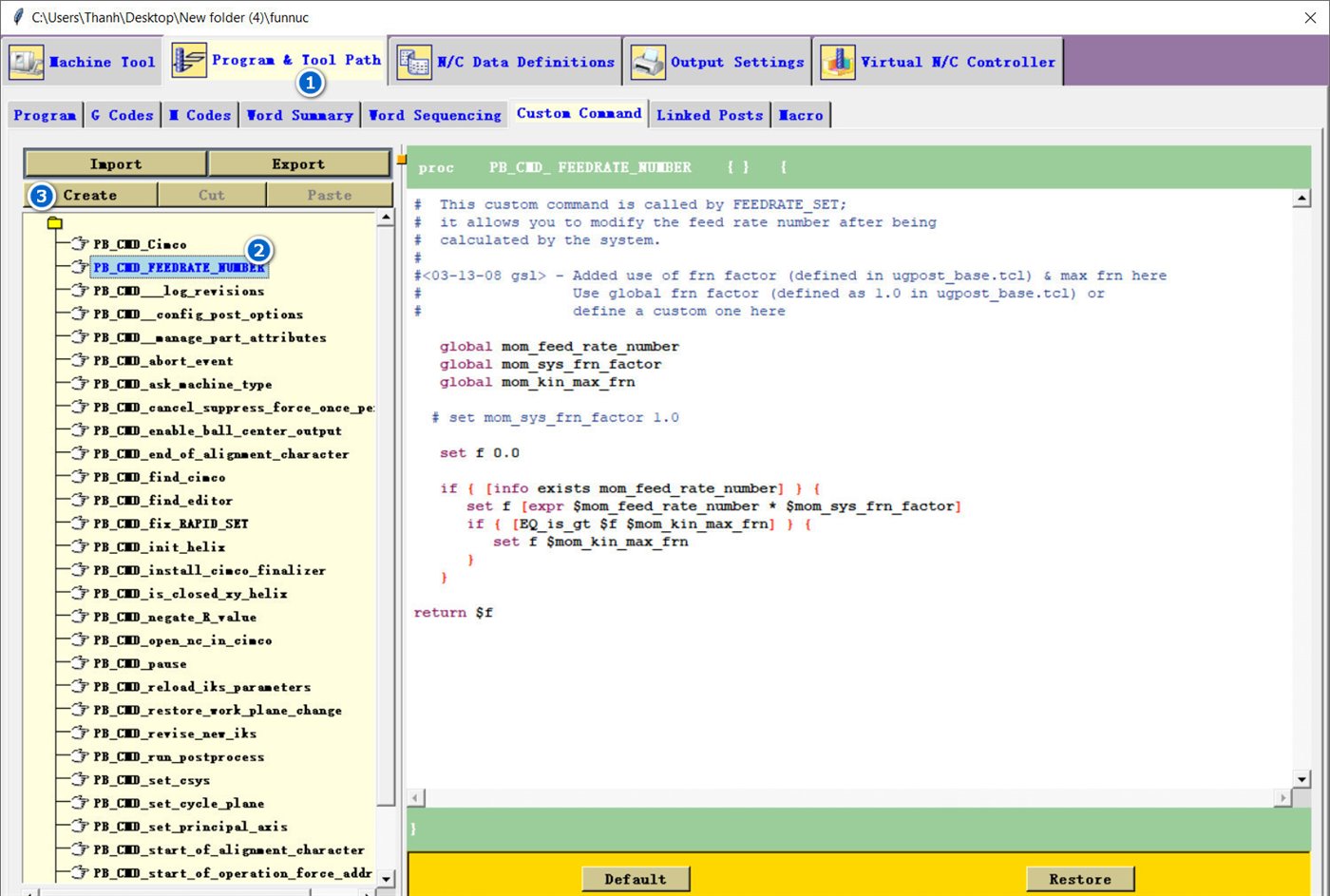Click the code editor's scroll-left arrow
The width and height of the screenshot is (1330, 896).
tap(416, 798)
